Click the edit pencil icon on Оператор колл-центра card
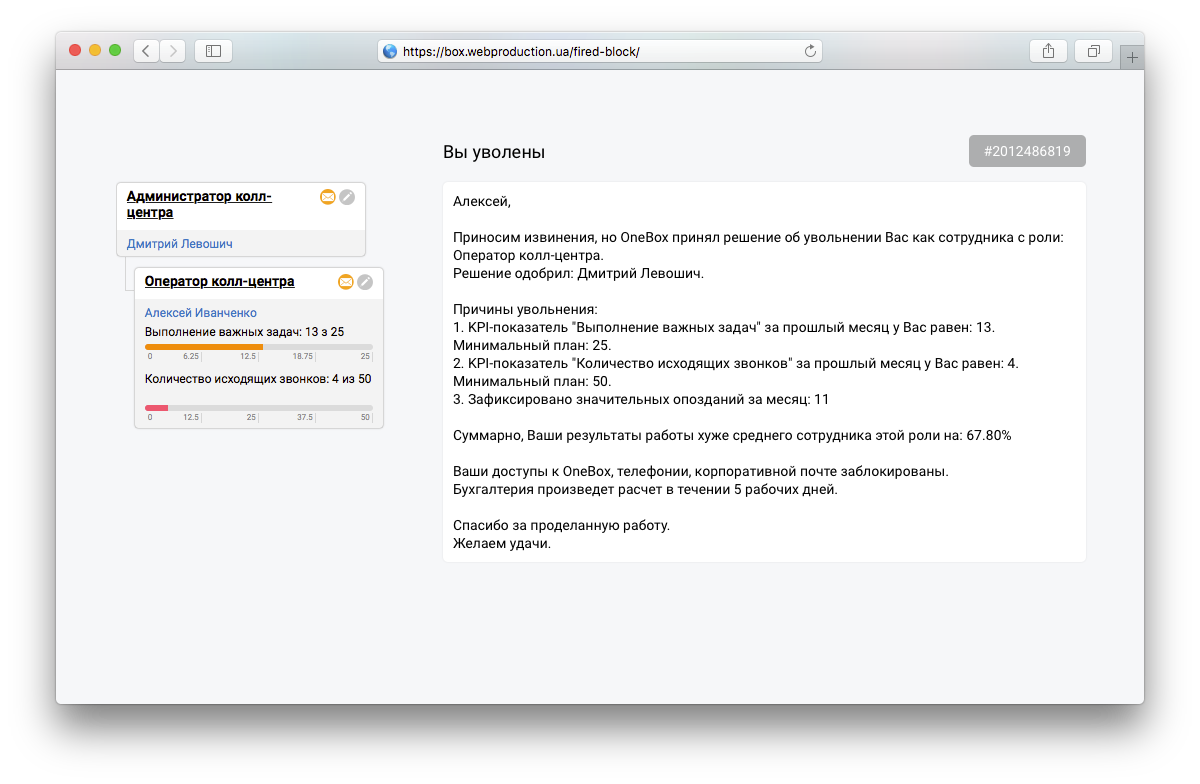Screen dimensions: 1200x784 click(x=365, y=282)
